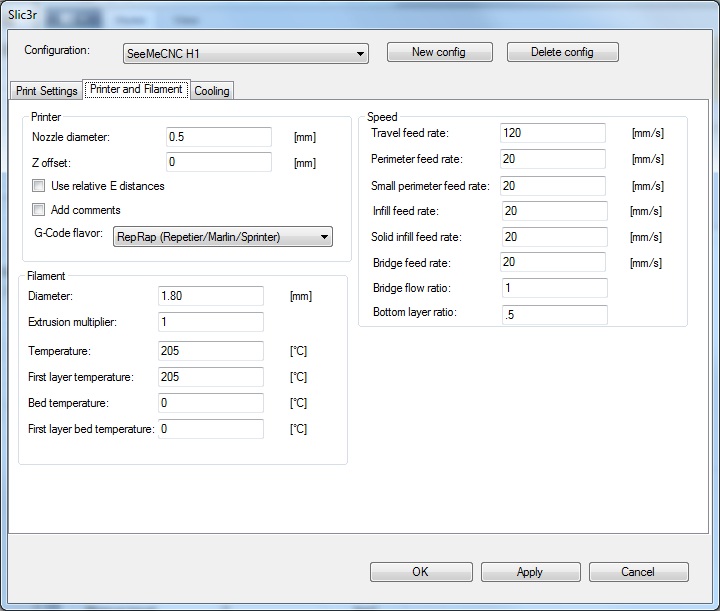Click the Bottom layer ratio field
Screen dimensions: 720x611
tap(553, 315)
